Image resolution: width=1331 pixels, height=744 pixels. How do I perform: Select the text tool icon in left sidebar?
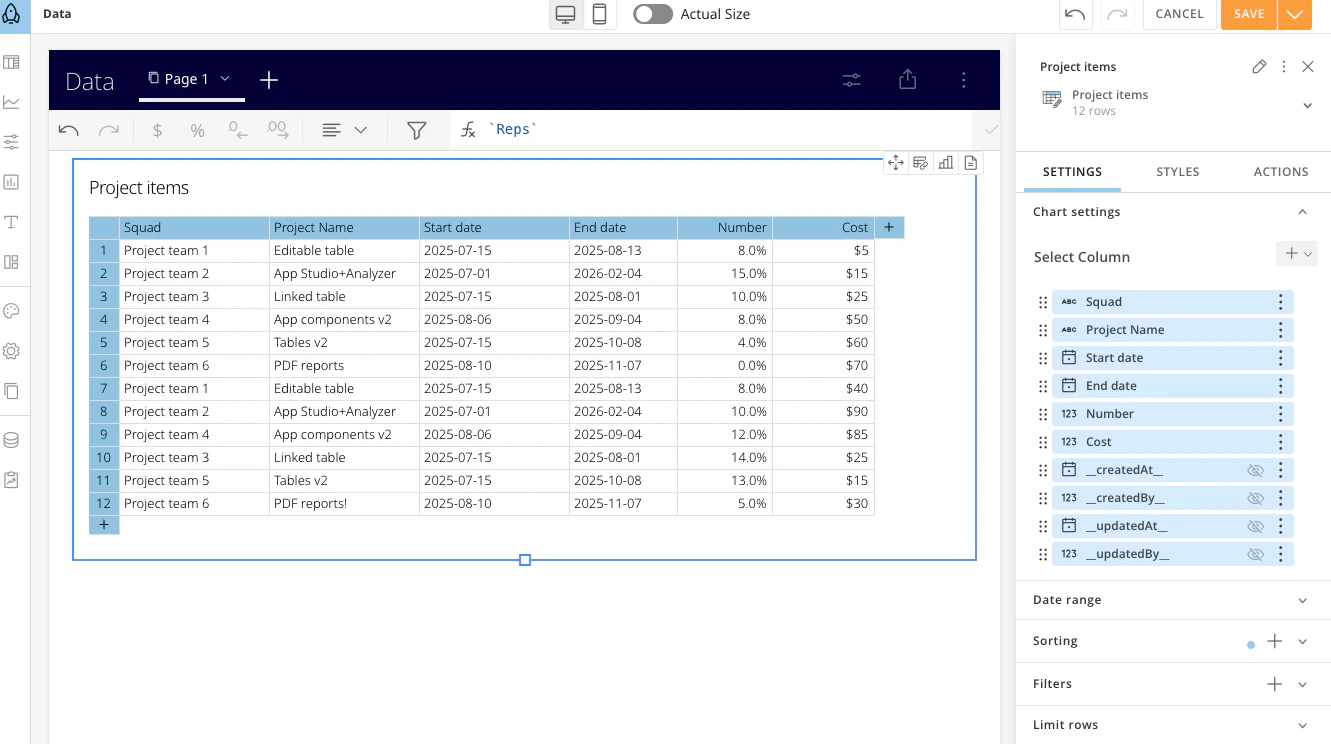[12, 222]
